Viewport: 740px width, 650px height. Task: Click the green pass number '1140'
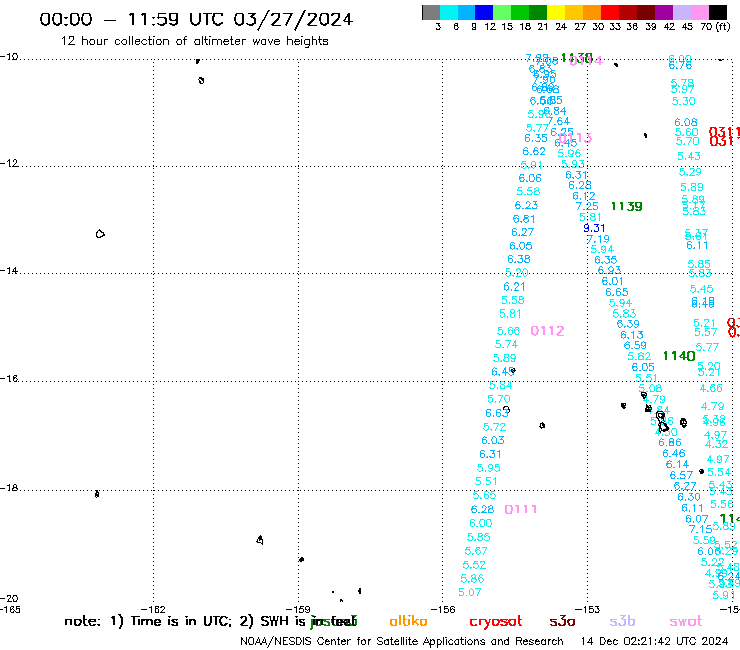pyautogui.click(x=679, y=356)
